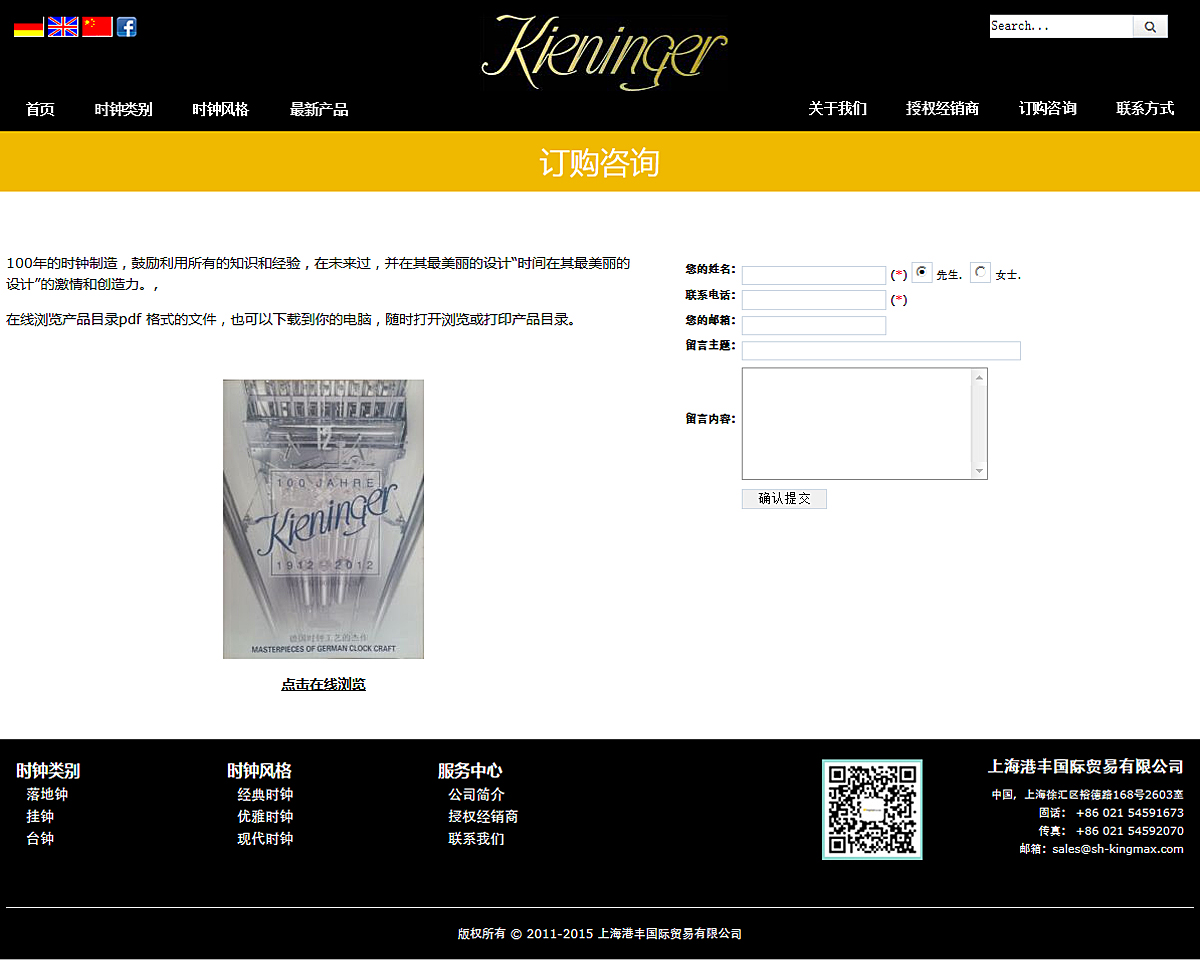
Task: Open 关于我们 menu item
Action: click(x=838, y=108)
